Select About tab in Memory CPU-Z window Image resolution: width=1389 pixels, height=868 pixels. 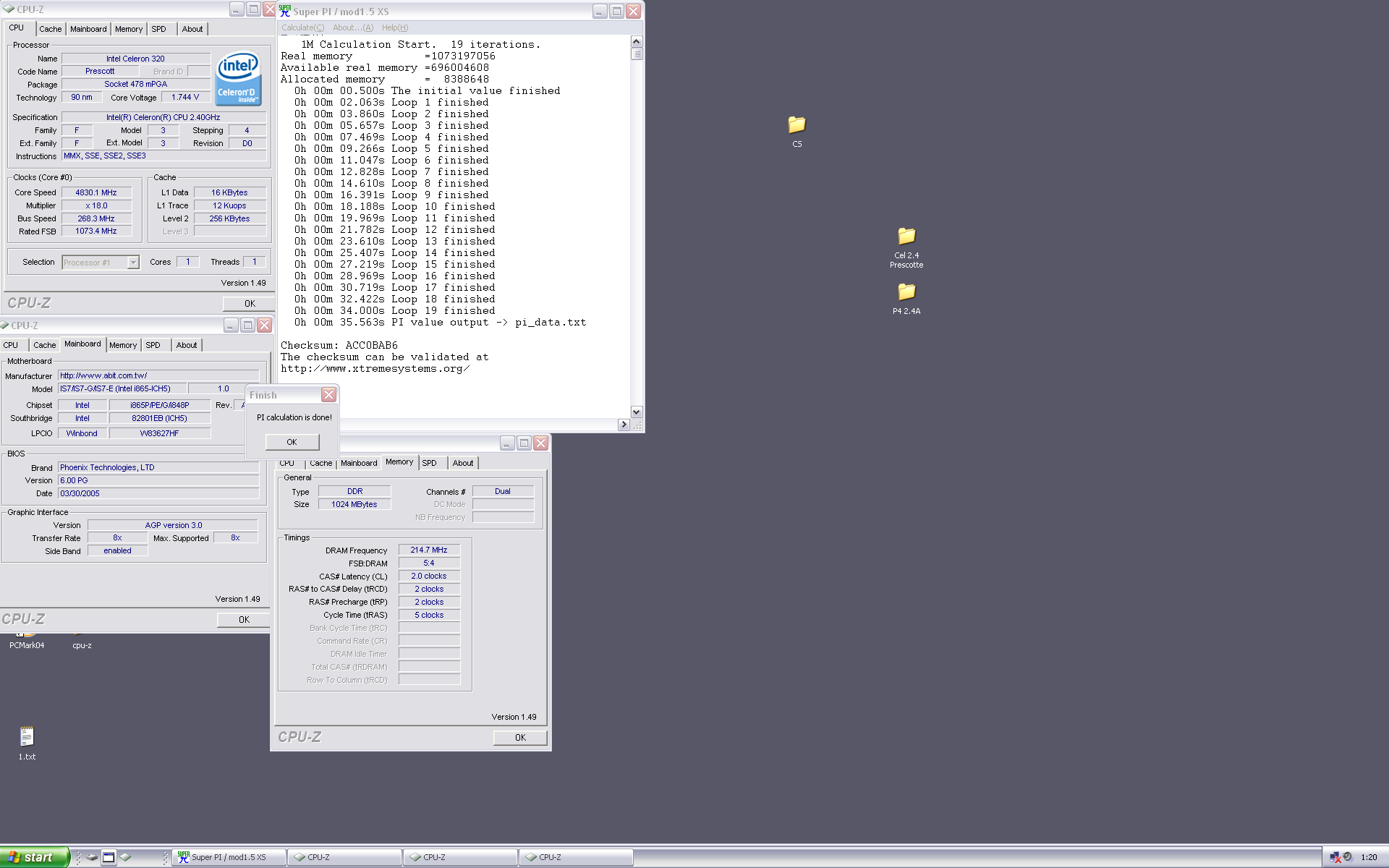tap(463, 463)
